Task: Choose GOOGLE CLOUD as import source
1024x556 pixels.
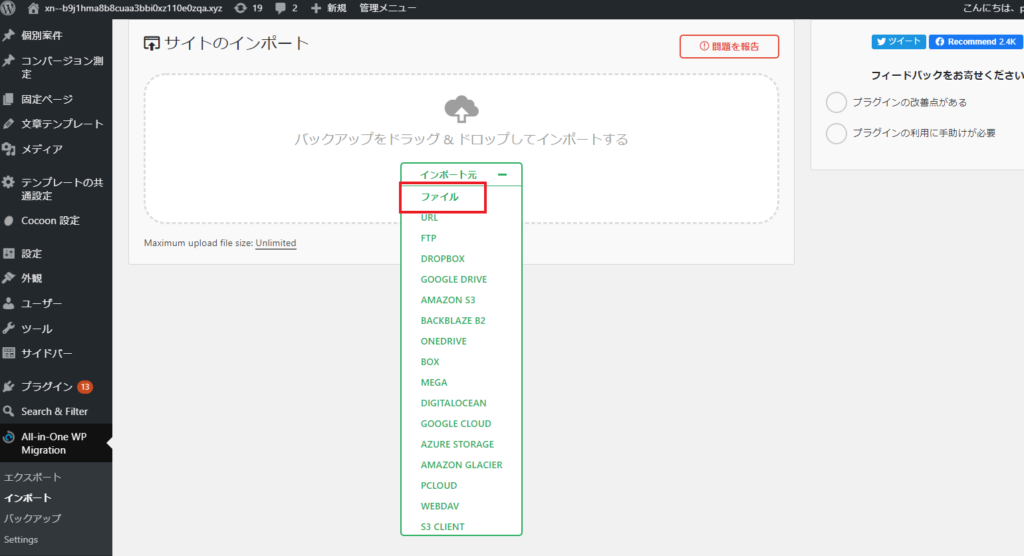Action: [x=456, y=423]
